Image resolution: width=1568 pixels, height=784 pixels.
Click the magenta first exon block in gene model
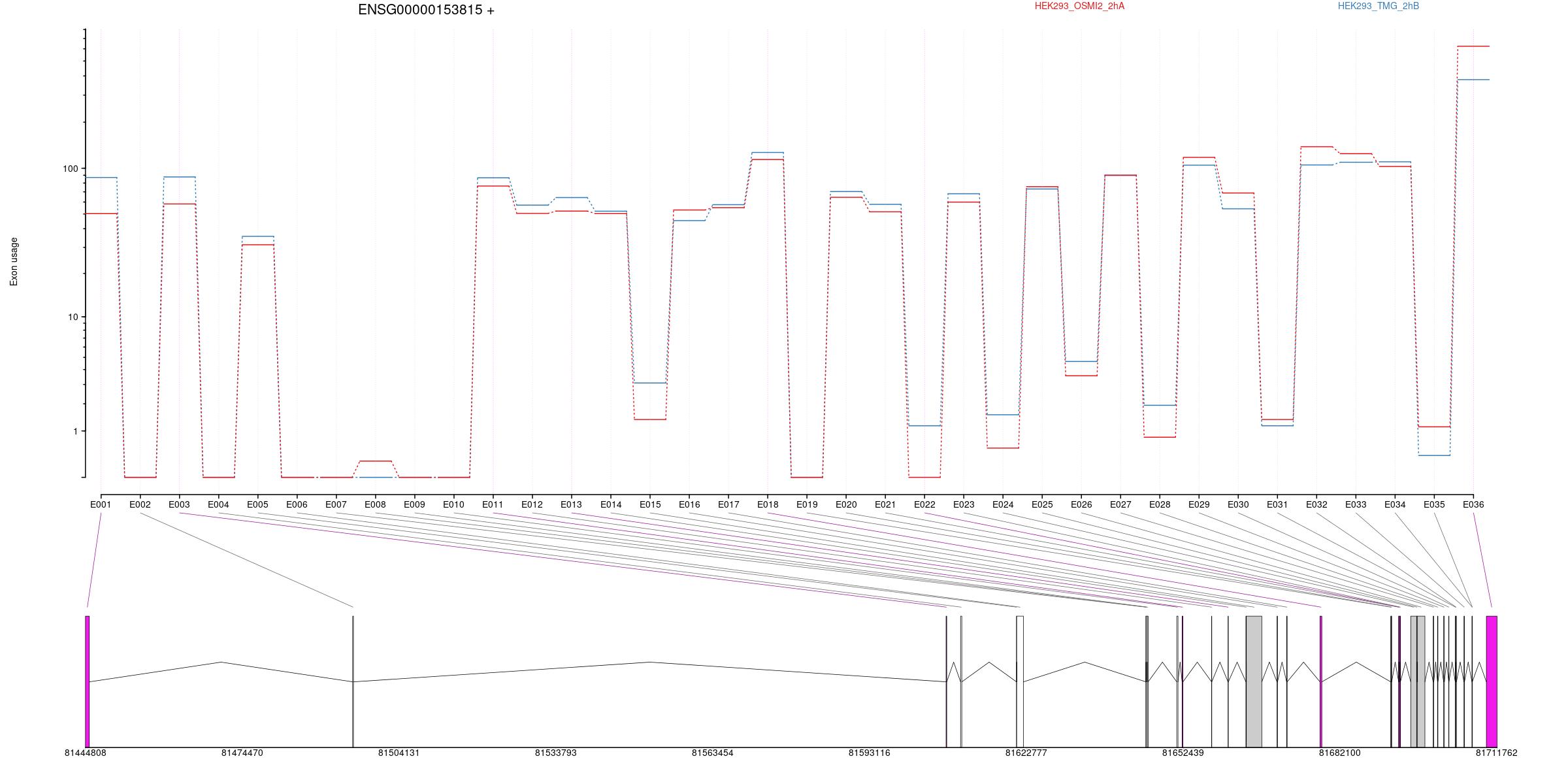[87, 681]
